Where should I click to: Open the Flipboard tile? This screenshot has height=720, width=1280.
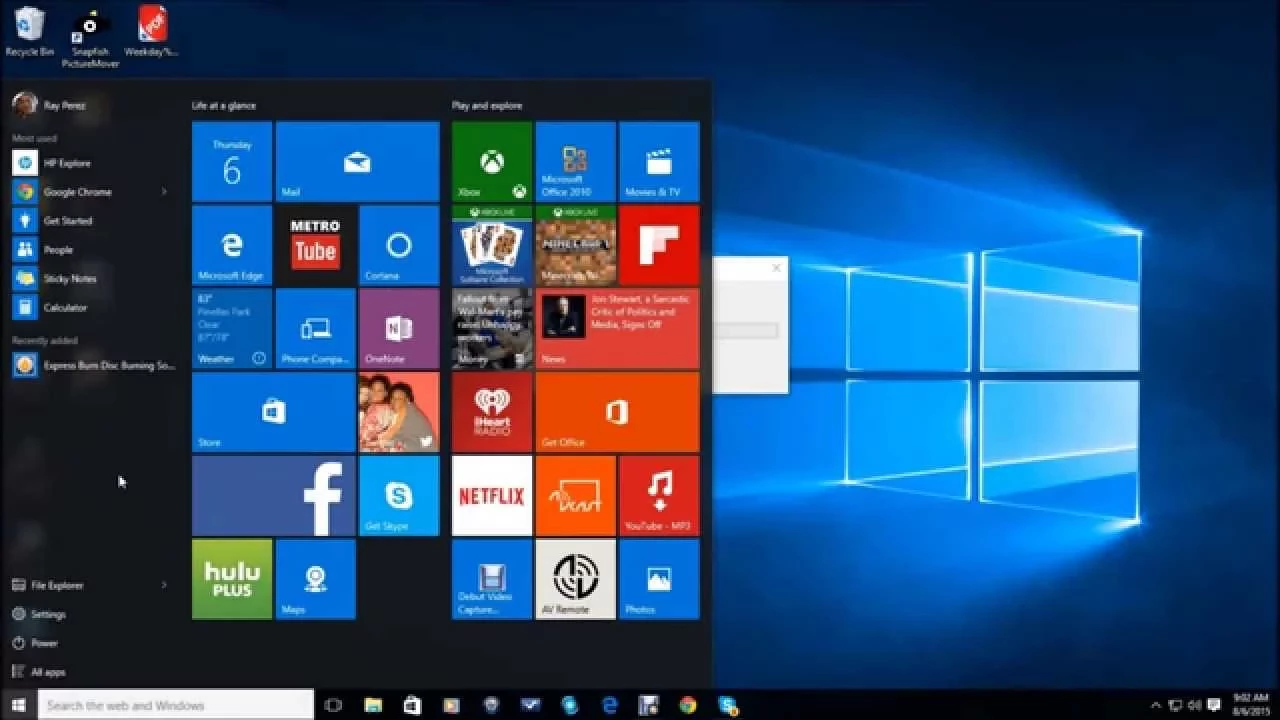coord(659,245)
